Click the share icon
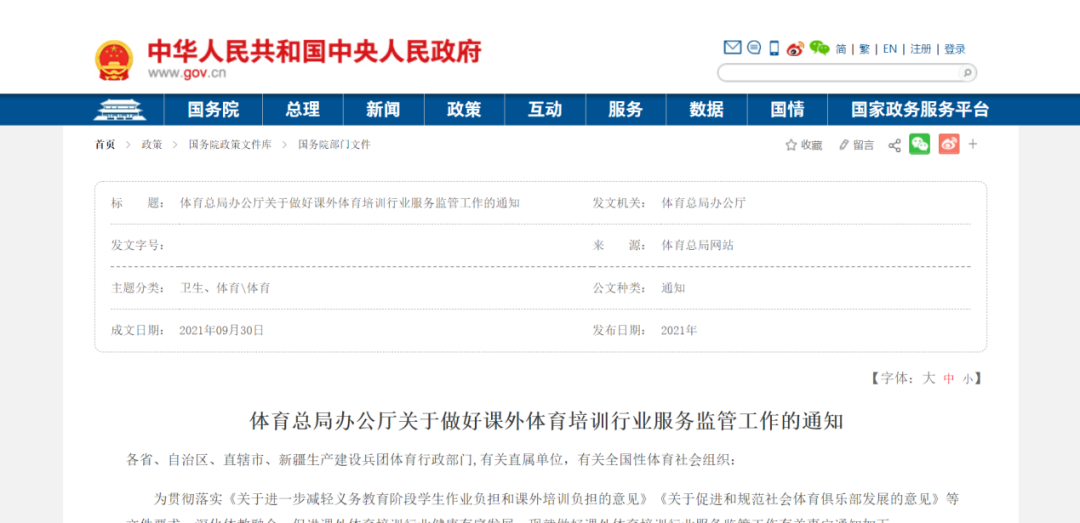Viewport: 1080px width, 523px height. [x=894, y=145]
